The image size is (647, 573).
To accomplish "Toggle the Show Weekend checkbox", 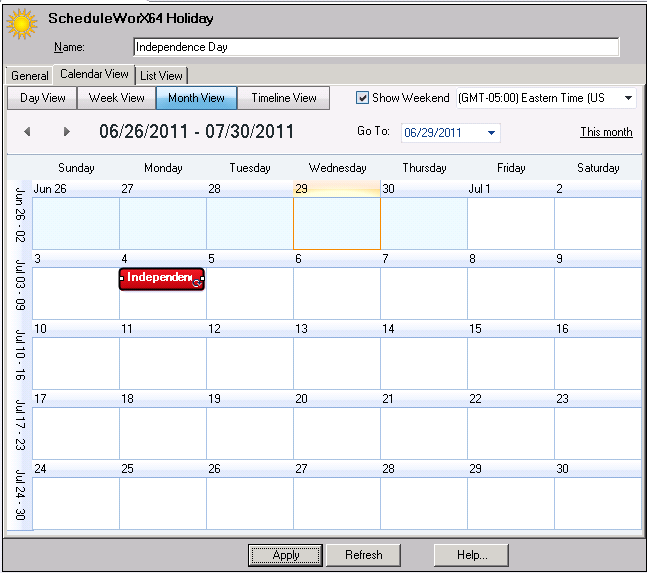I will 363,98.
